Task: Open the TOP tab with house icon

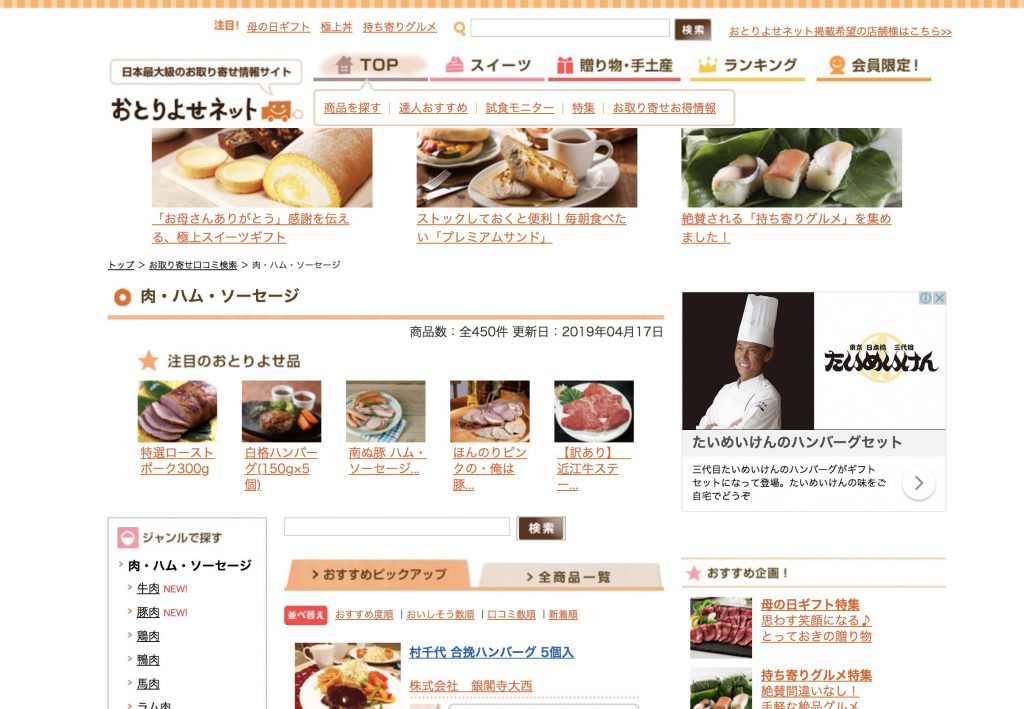Action: click(370, 65)
